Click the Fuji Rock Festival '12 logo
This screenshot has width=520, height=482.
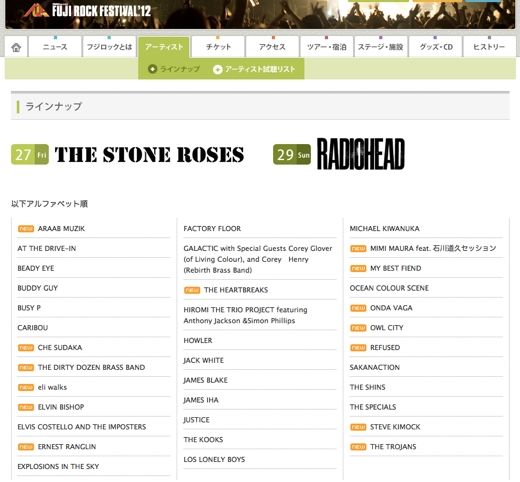(x=88, y=10)
